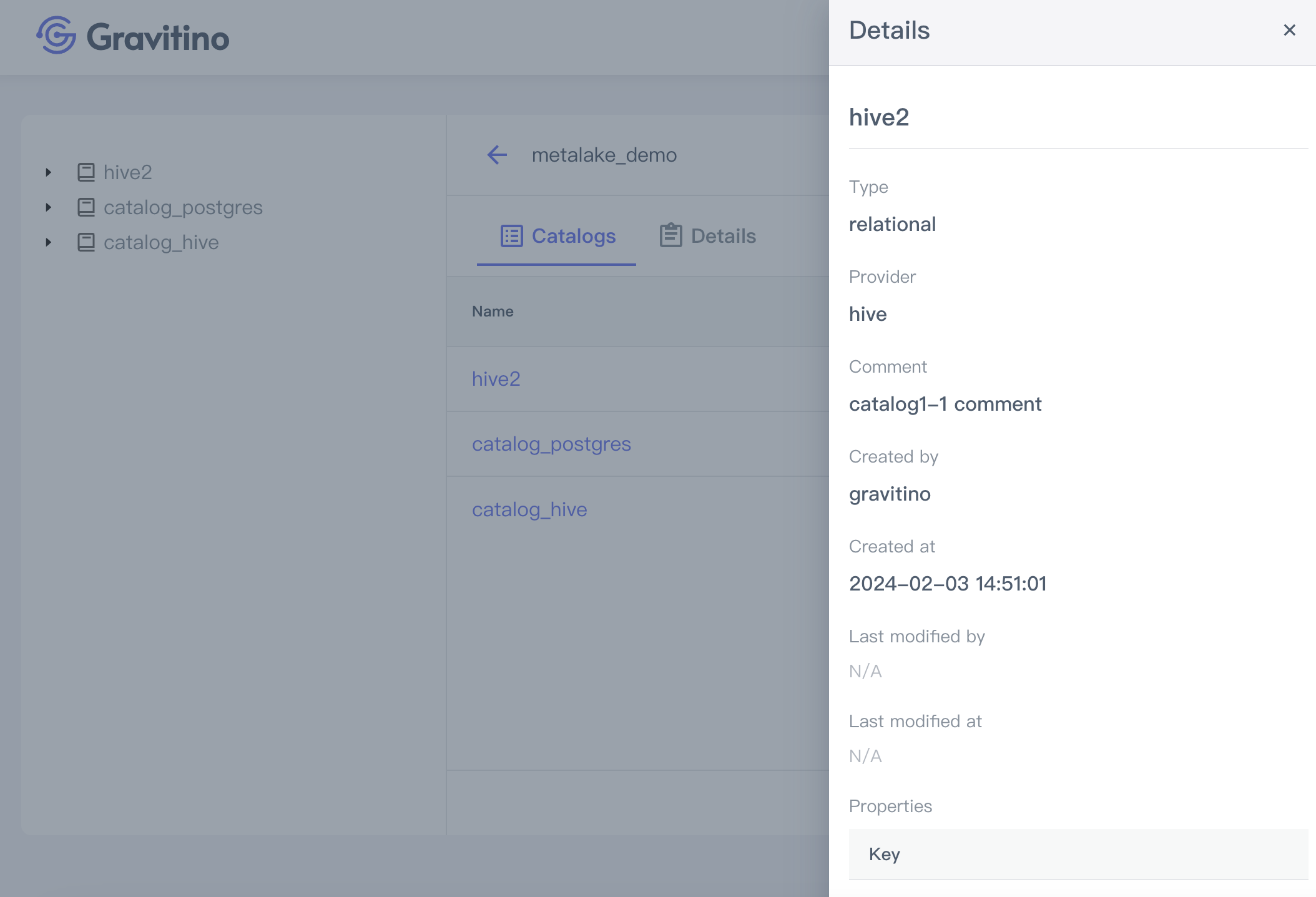Switch to the Details tab
This screenshot has width=1316, height=897.
click(x=723, y=236)
